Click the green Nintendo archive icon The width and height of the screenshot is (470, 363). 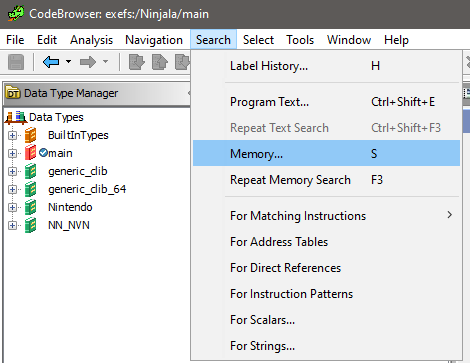pyautogui.click(x=31, y=207)
